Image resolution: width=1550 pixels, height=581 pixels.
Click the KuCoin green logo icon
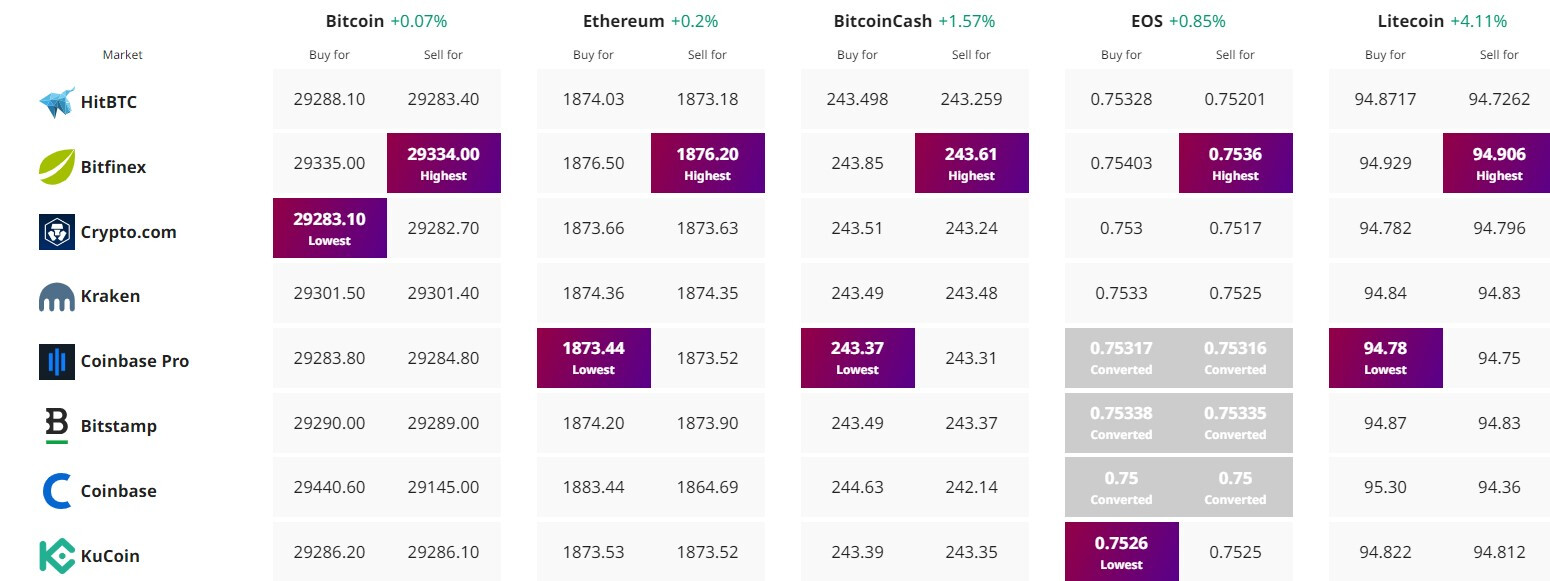pyautogui.click(x=57, y=556)
